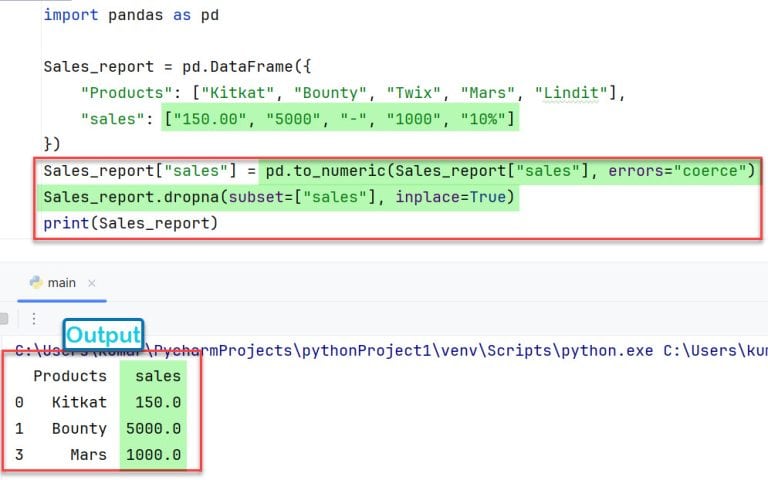
Task: Place cursor on 'import pandas as pd' line
Action: pos(131,15)
